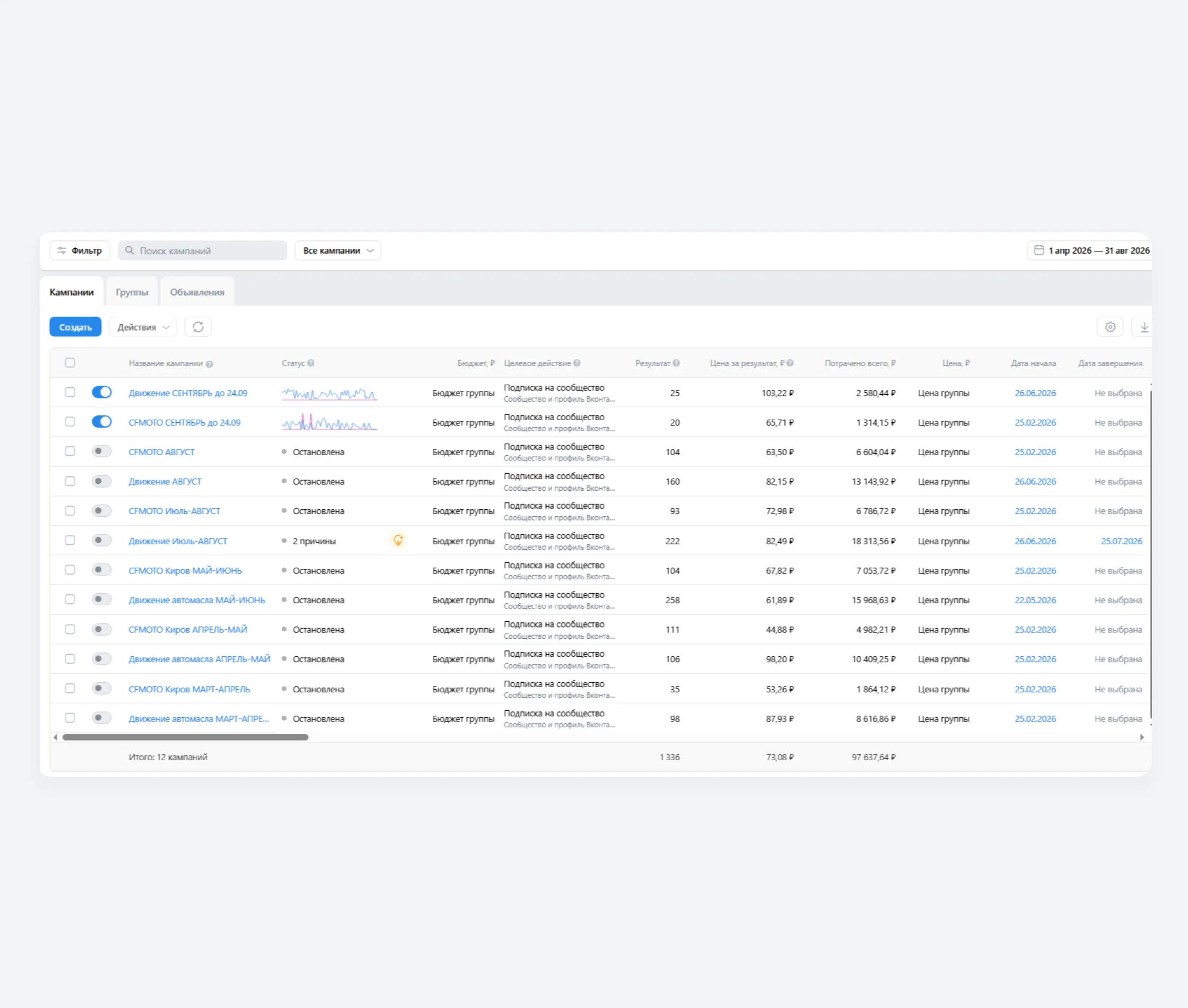1188x1008 pixels.
Task: Click help icon next to Целевое действие
Action: (x=577, y=363)
